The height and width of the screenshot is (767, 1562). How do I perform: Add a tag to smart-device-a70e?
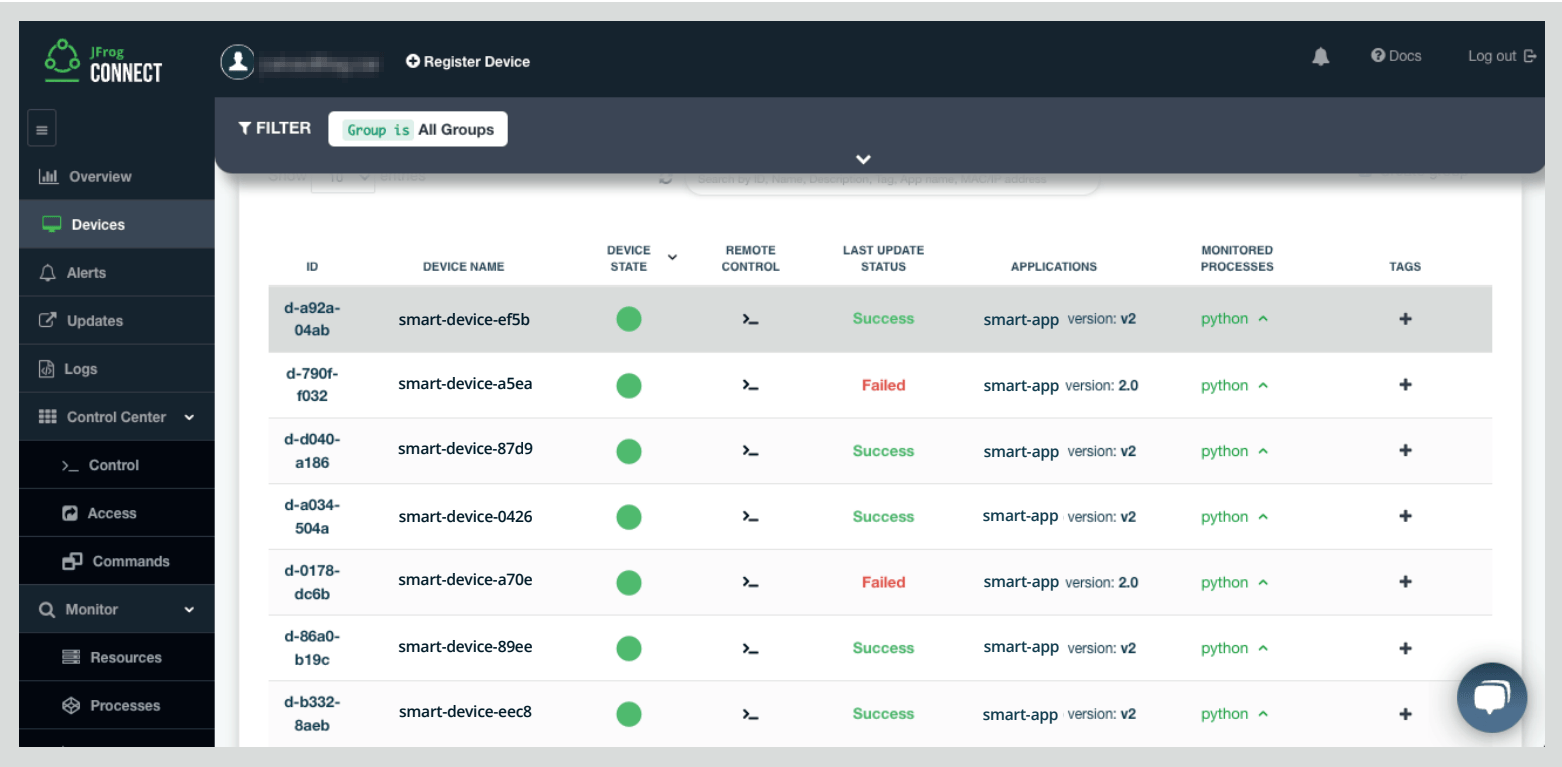[x=1405, y=582]
